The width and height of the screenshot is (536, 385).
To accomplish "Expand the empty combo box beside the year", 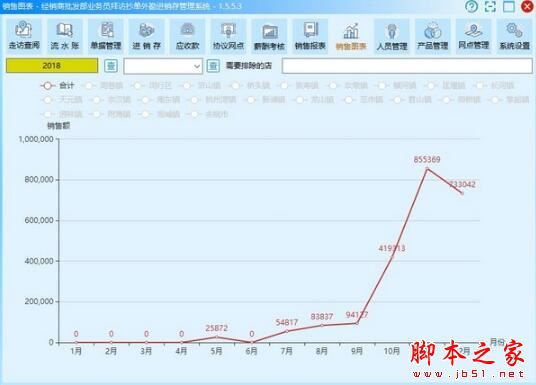I will coord(163,66).
